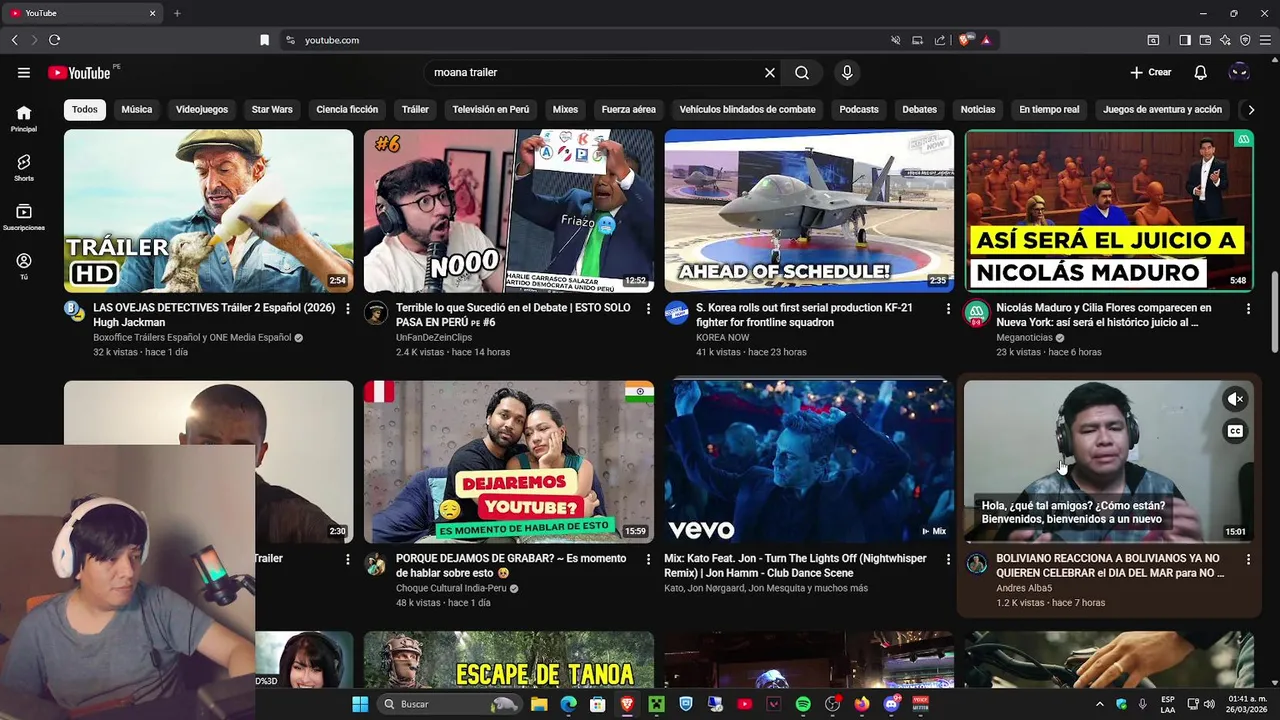
Task: Clear the search box with the X
Action: pyautogui.click(x=770, y=72)
